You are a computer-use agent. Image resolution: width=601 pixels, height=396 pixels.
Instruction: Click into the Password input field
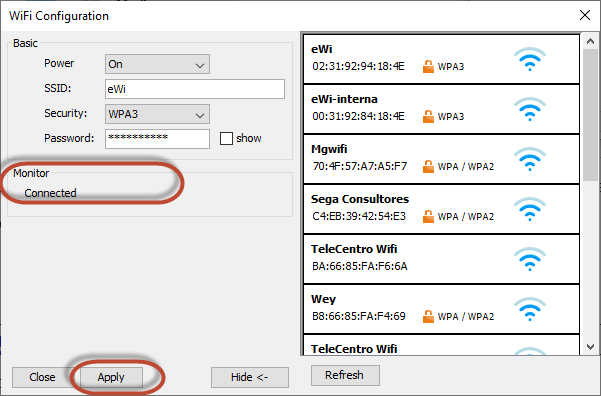(157, 138)
